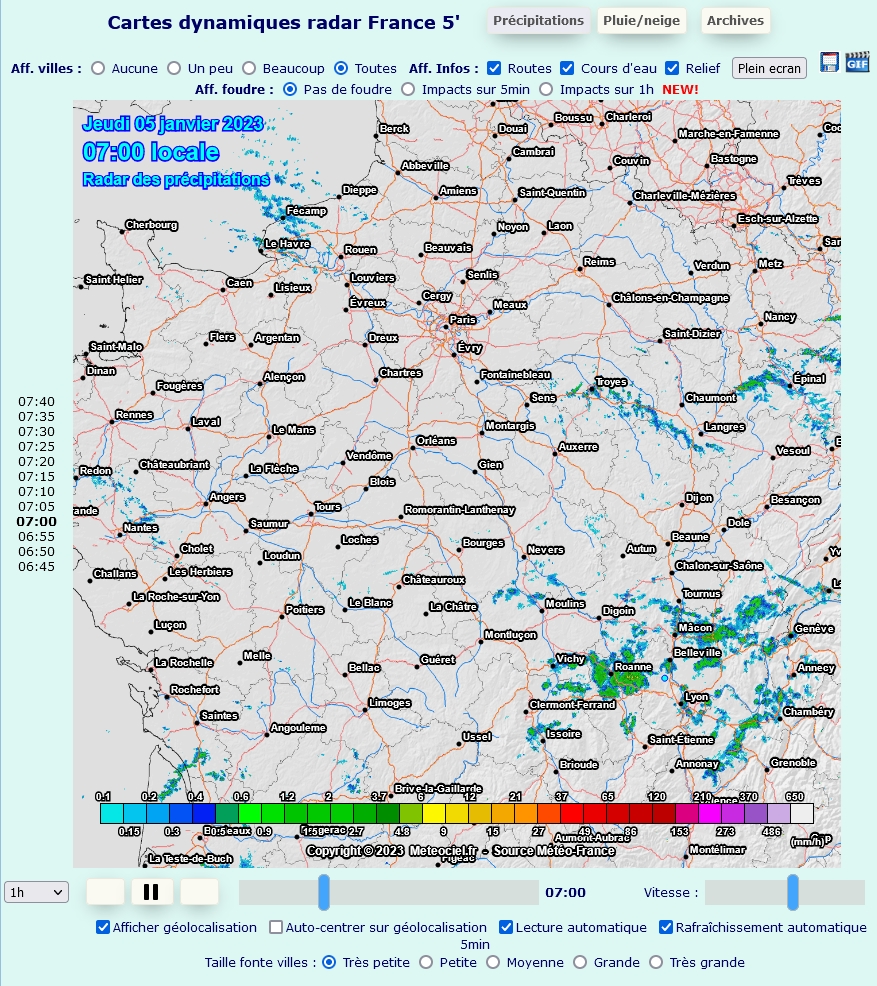Viewport: 877px width, 986px height.
Task: Choose 'Aucune' for city display
Action: click(98, 68)
